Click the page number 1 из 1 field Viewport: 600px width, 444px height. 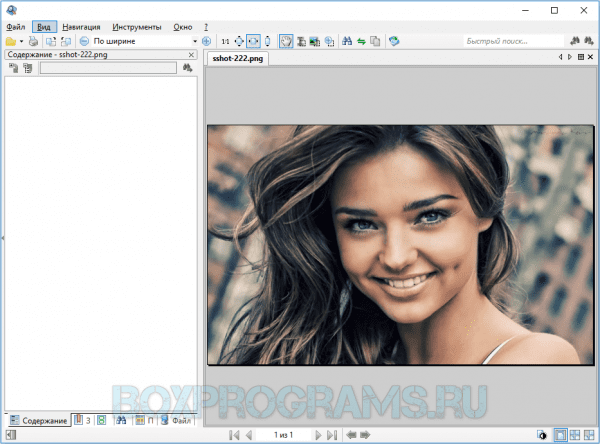coord(283,435)
